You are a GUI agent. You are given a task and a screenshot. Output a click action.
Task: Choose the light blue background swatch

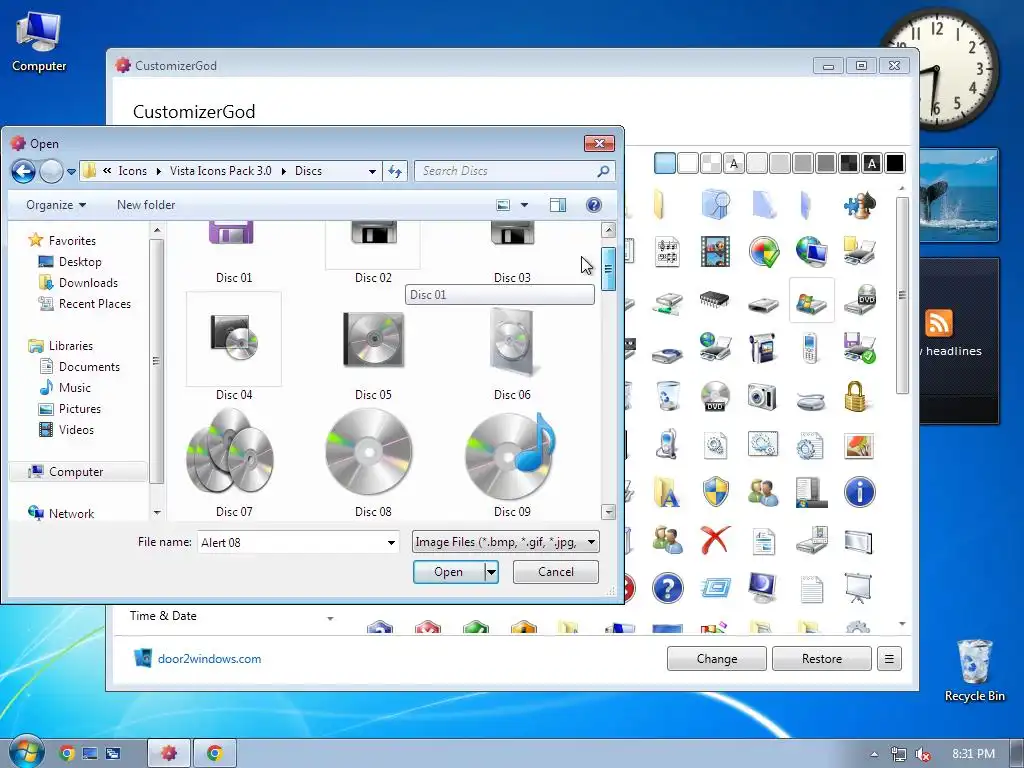tap(665, 163)
